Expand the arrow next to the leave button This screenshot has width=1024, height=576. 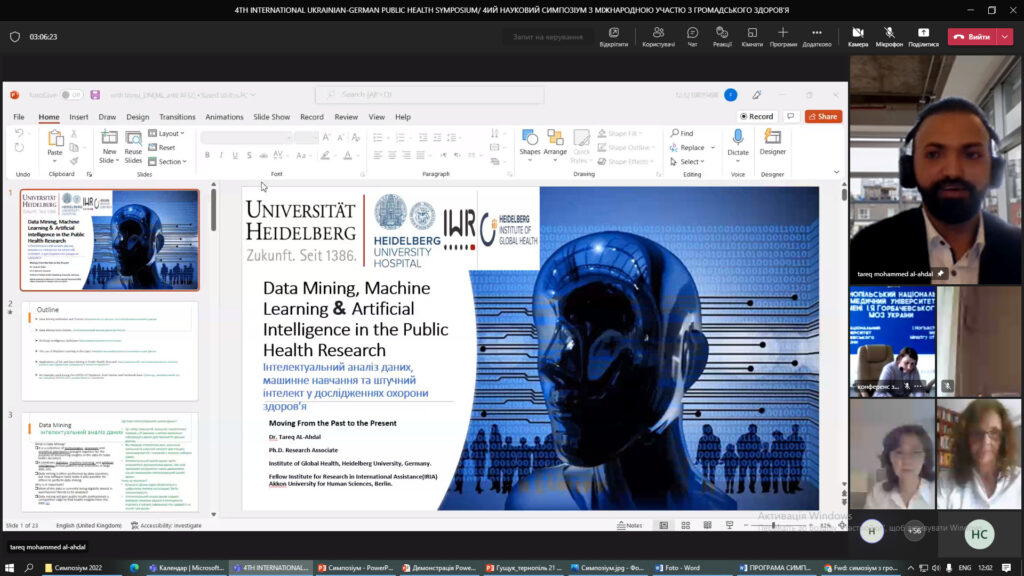(x=1005, y=36)
